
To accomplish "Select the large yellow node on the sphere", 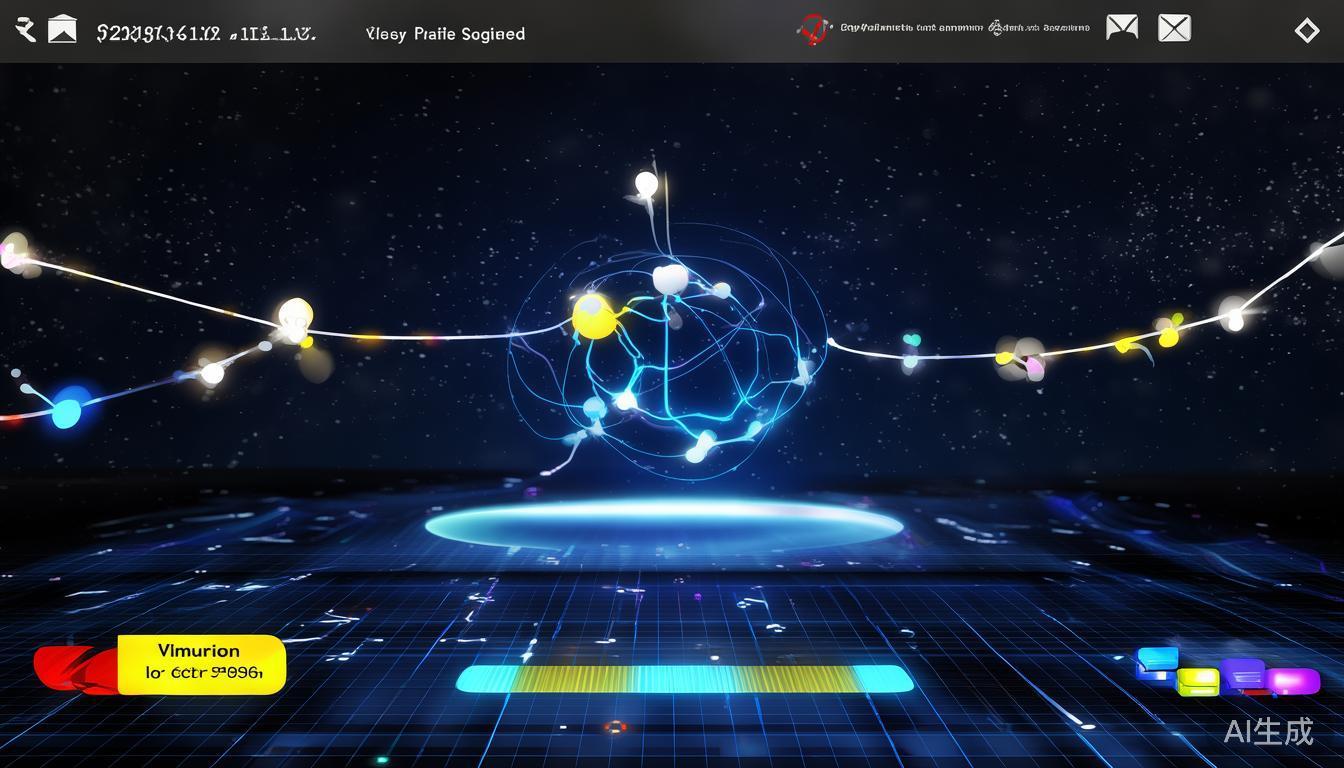I will [x=592, y=316].
